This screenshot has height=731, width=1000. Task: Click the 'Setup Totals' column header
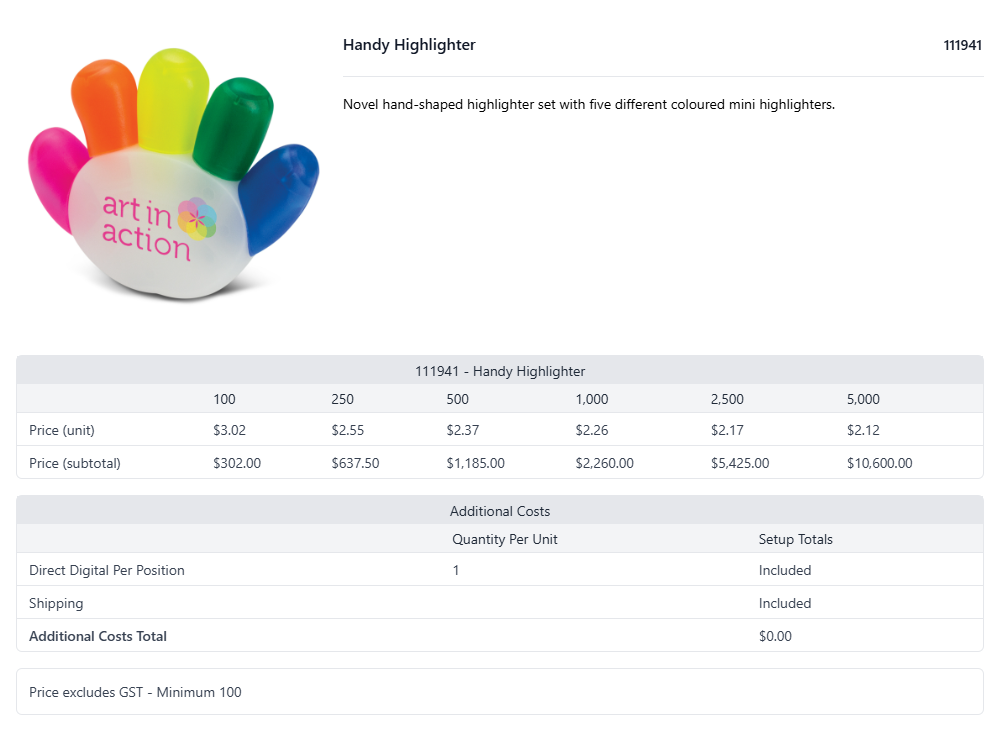coord(795,540)
